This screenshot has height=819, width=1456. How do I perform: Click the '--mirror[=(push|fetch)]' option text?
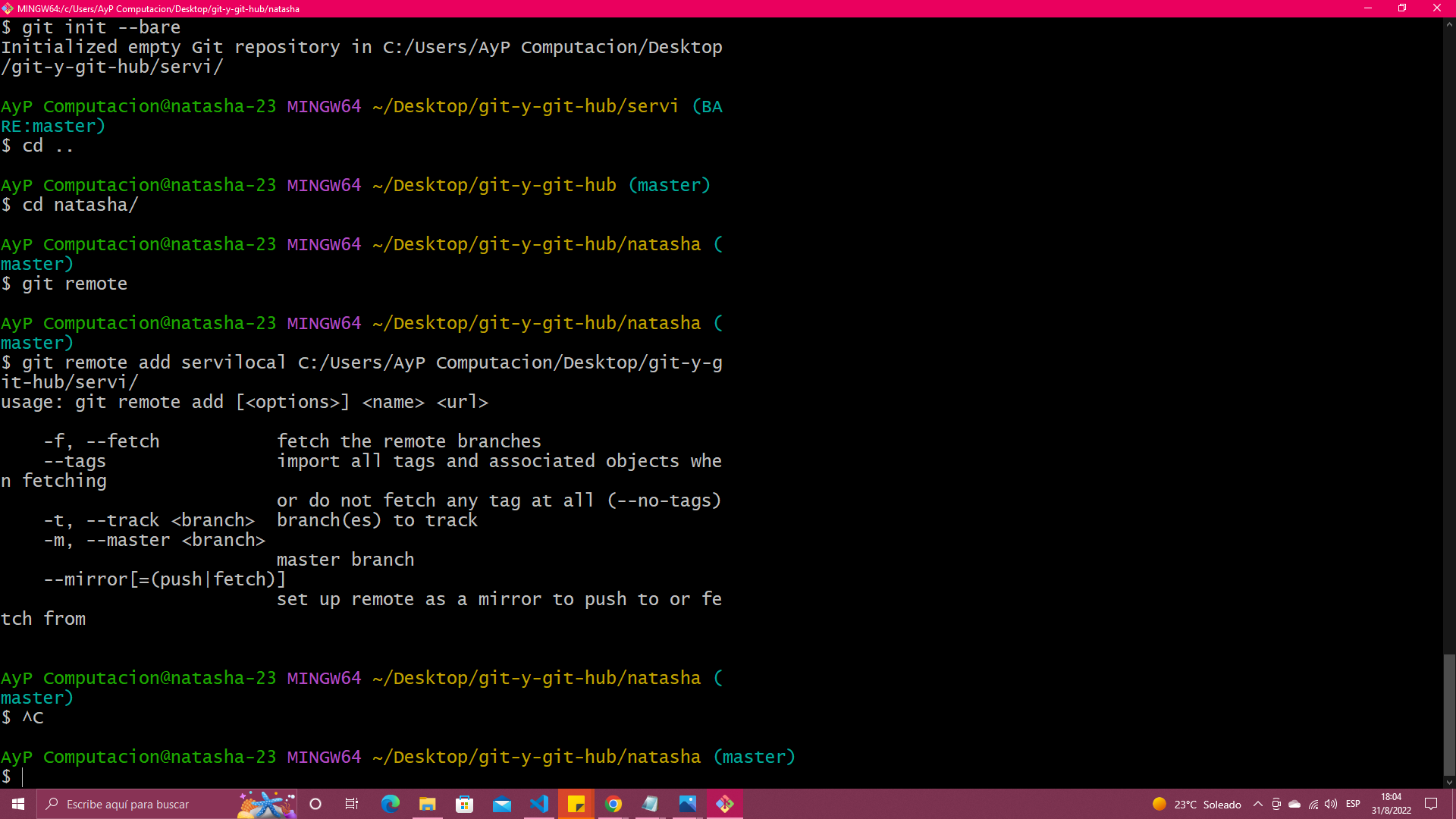[165, 579]
